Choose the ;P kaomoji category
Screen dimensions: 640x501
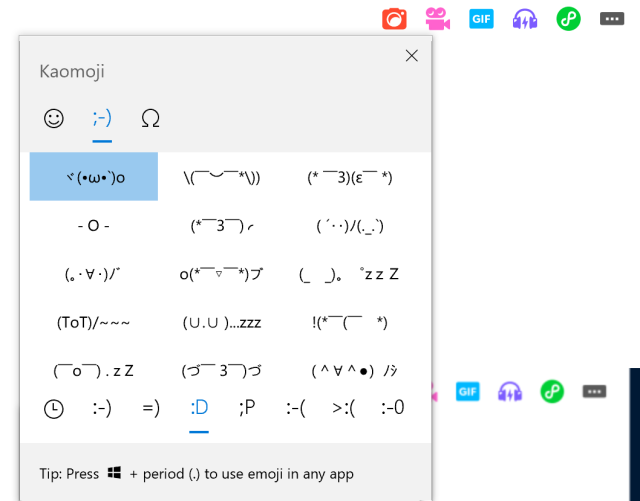tap(247, 408)
